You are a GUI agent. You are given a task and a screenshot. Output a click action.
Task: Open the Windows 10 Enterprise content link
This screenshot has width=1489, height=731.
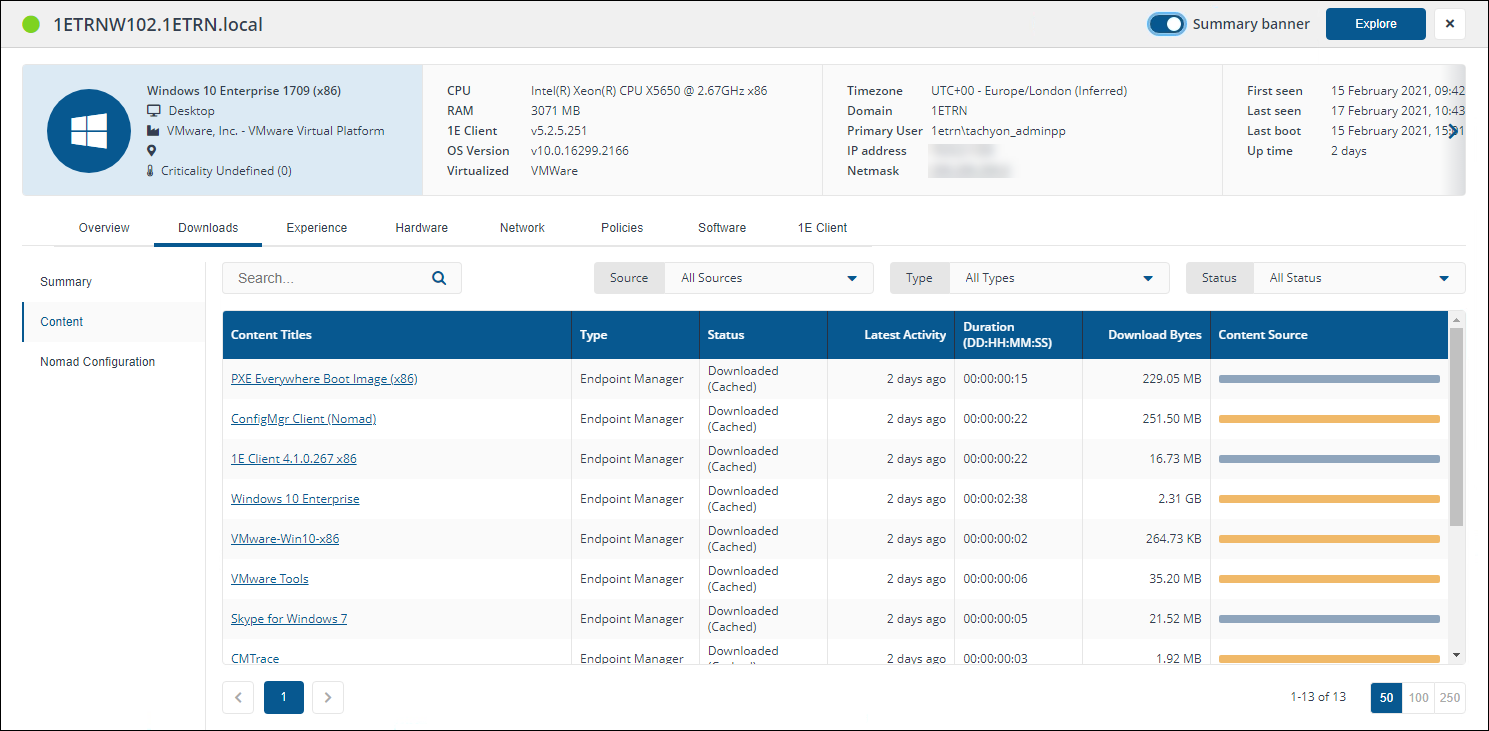click(x=295, y=499)
